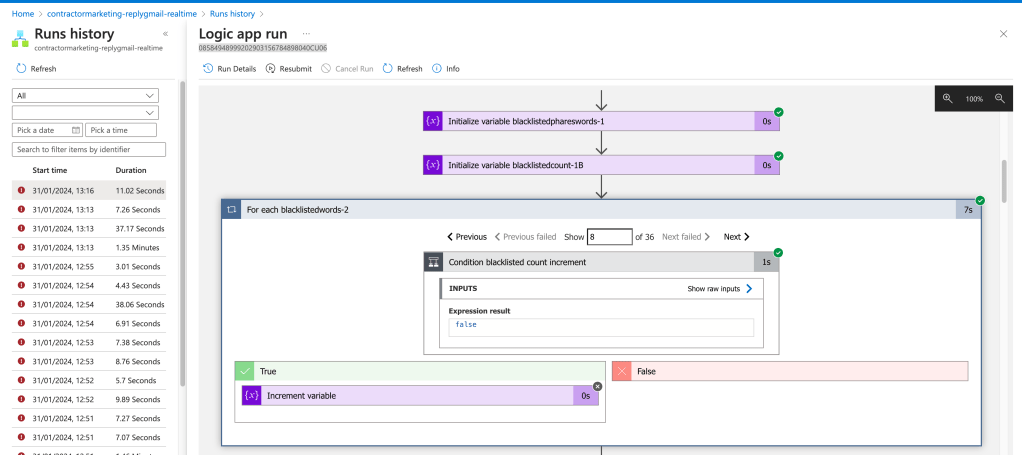
Task: Go to Next iteration
Action: tap(737, 237)
